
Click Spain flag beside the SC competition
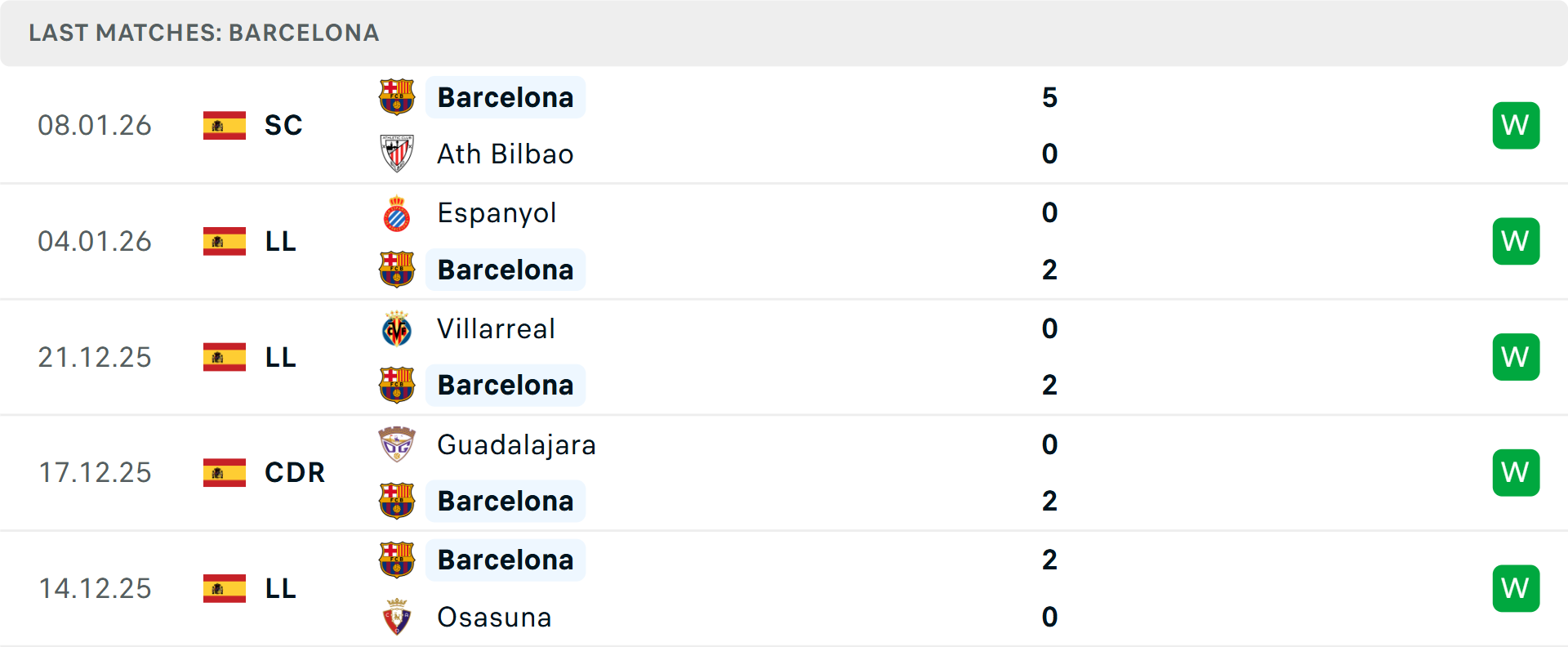(x=225, y=125)
